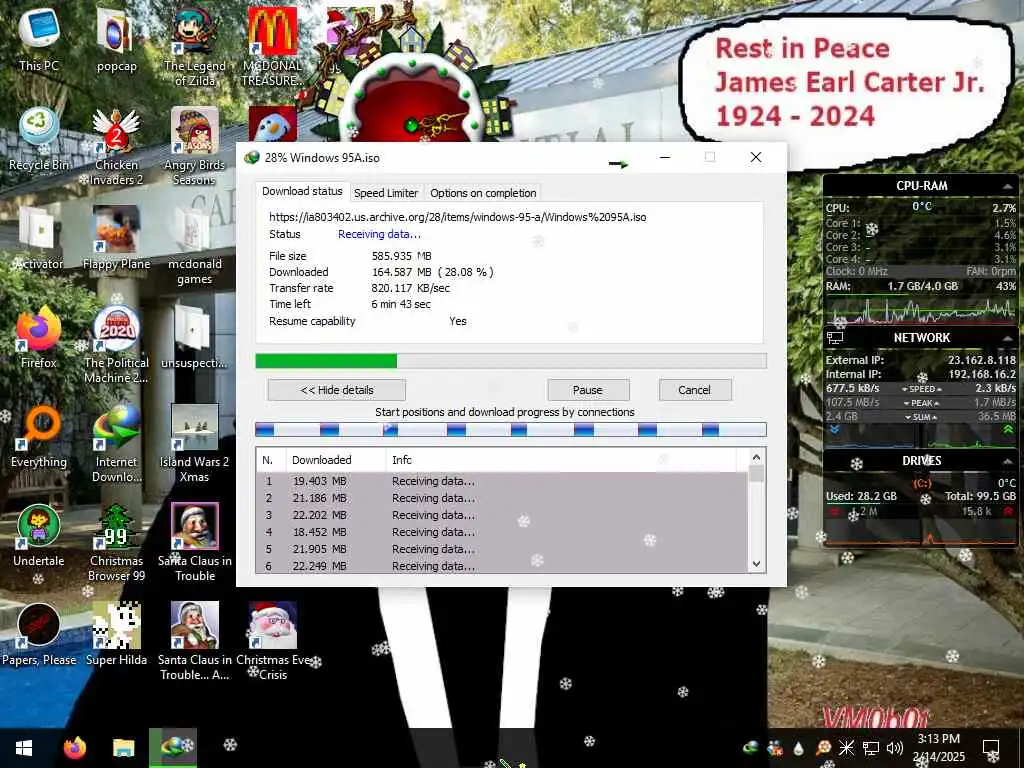The image size is (1024, 768).
Task: Collapse the DRIVES gadget panel
Action: pyautogui.click(x=1007, y=461)
